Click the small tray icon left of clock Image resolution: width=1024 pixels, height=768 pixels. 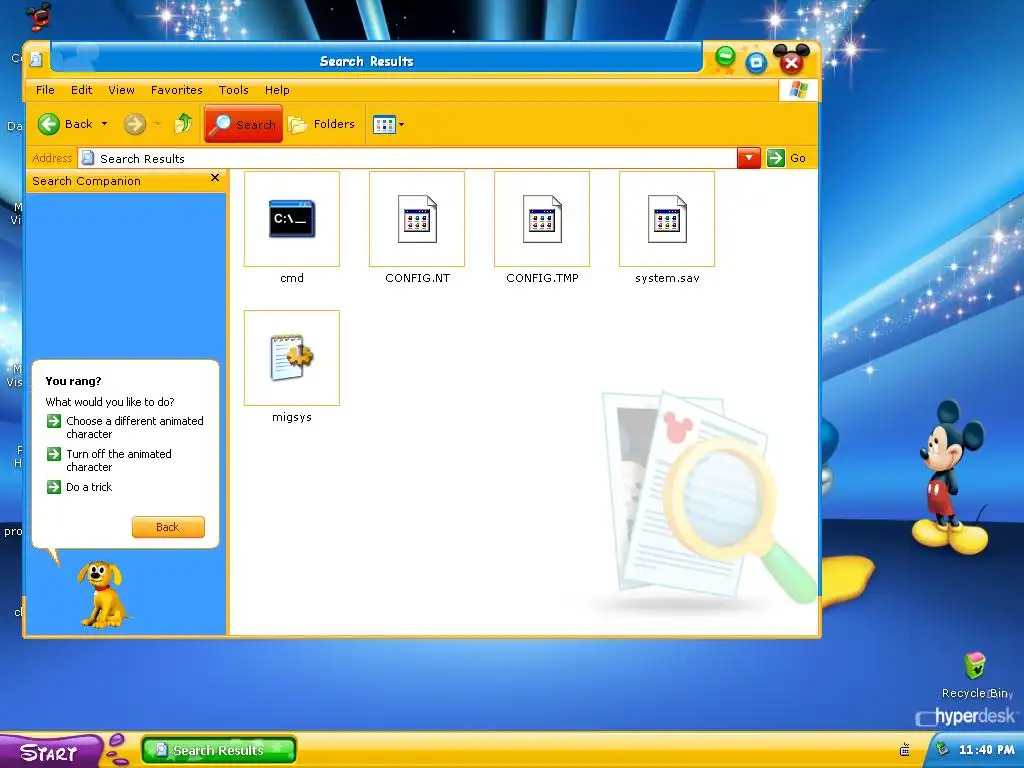(x=904, y=750)
